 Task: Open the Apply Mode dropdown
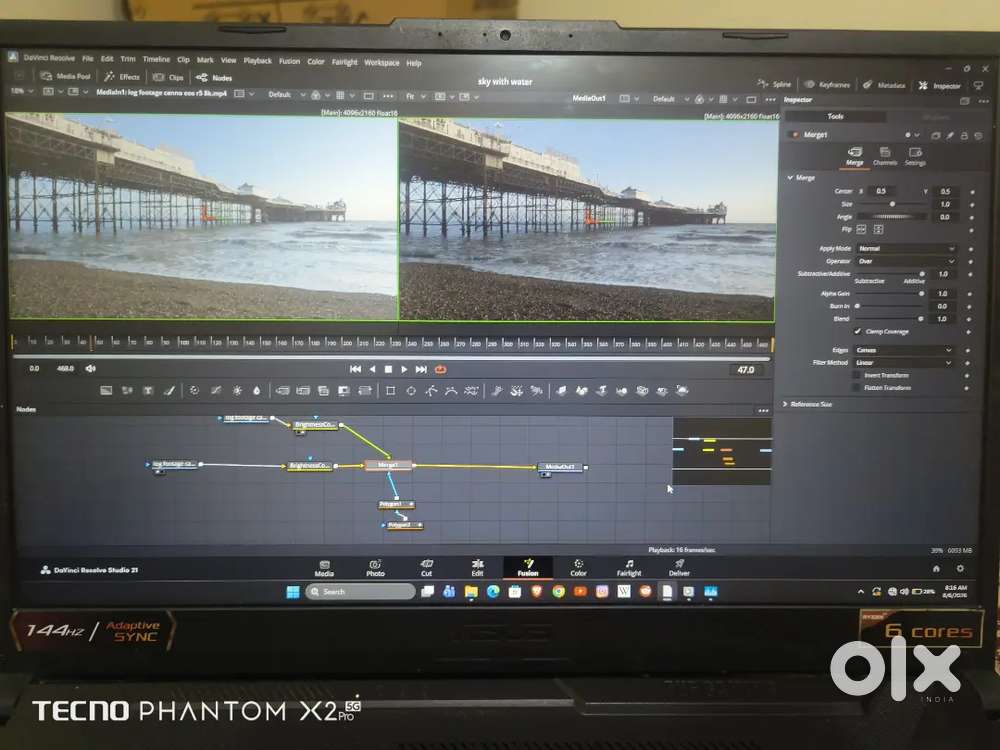(906, 248)
